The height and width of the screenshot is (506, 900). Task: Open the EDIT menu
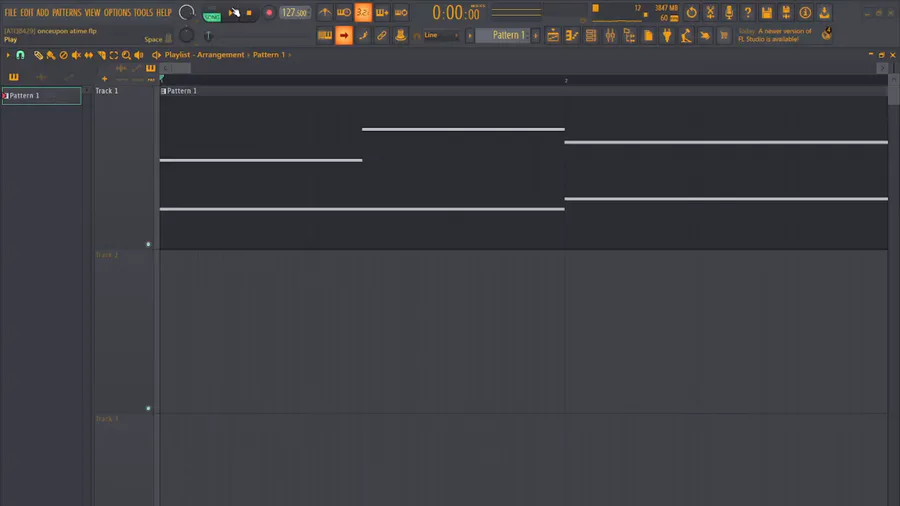26,13
